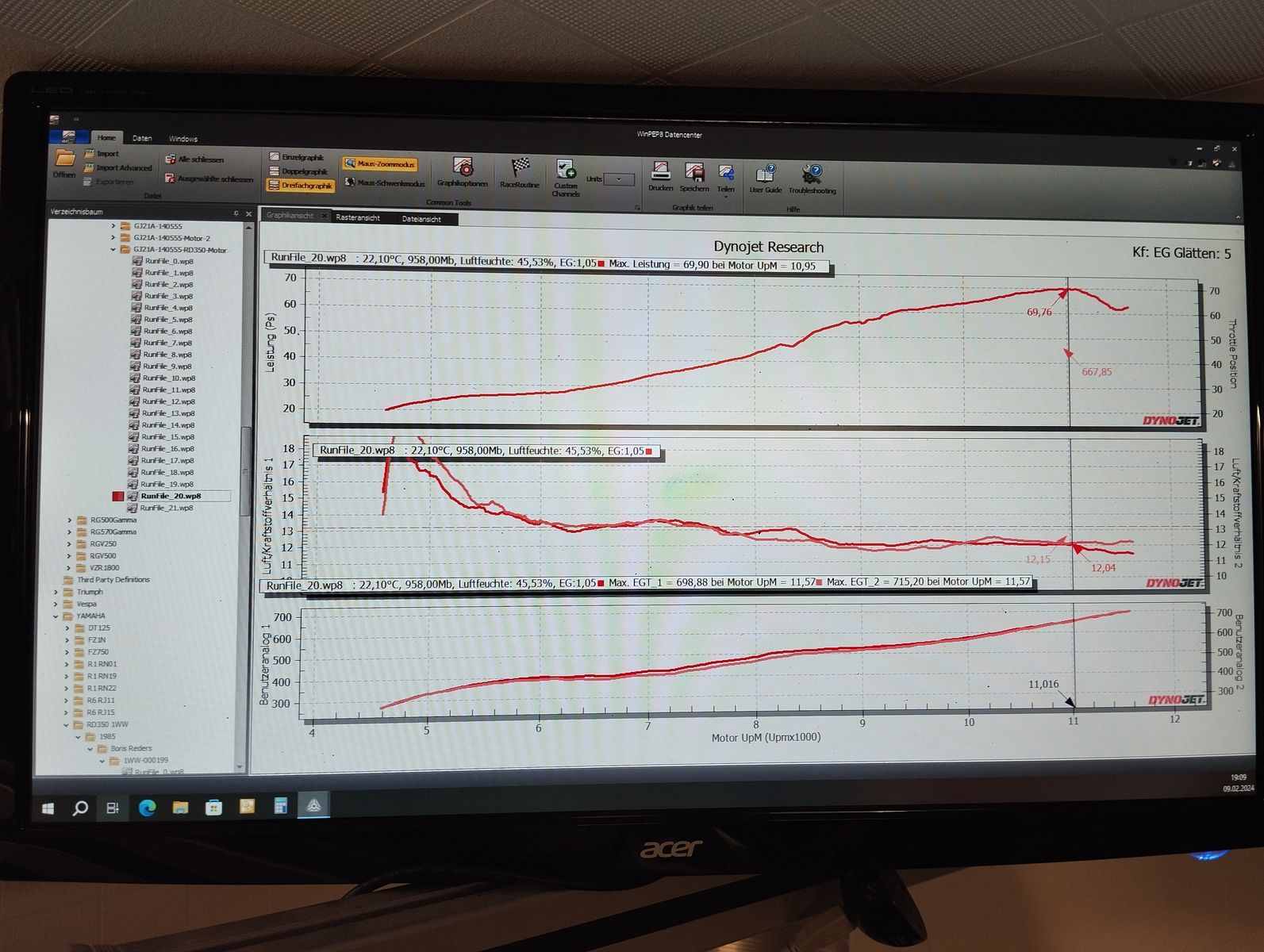Print the graph with Drucken
Image resolution: width=1264 pixels, height=952 pixels.
point(660,176)
